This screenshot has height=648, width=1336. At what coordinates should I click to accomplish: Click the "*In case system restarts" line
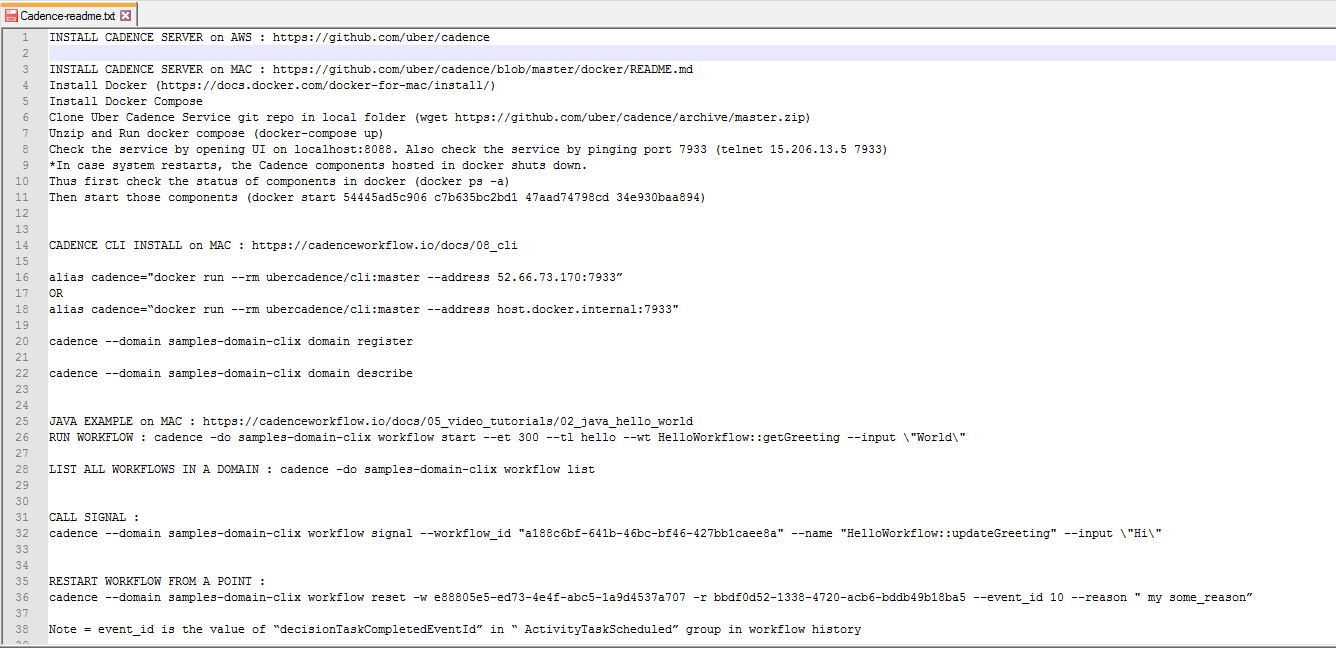318,165
